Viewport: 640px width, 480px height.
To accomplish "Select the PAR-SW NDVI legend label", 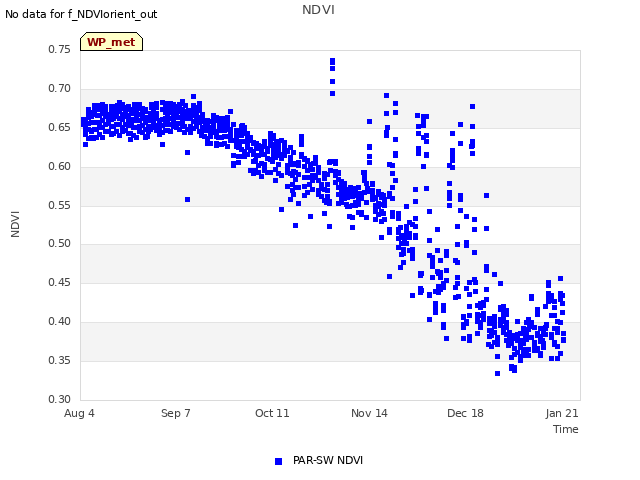I will click(328, 460).
